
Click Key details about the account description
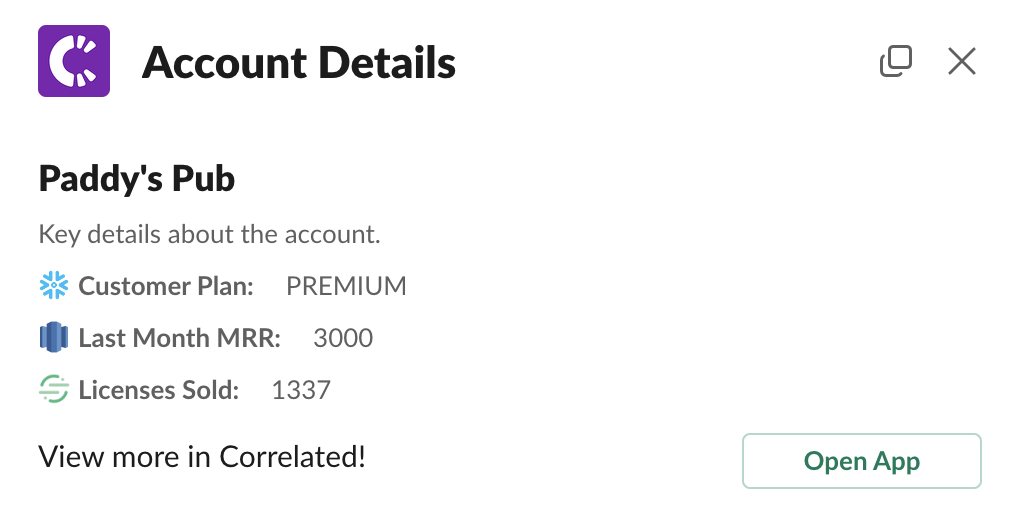209,234
